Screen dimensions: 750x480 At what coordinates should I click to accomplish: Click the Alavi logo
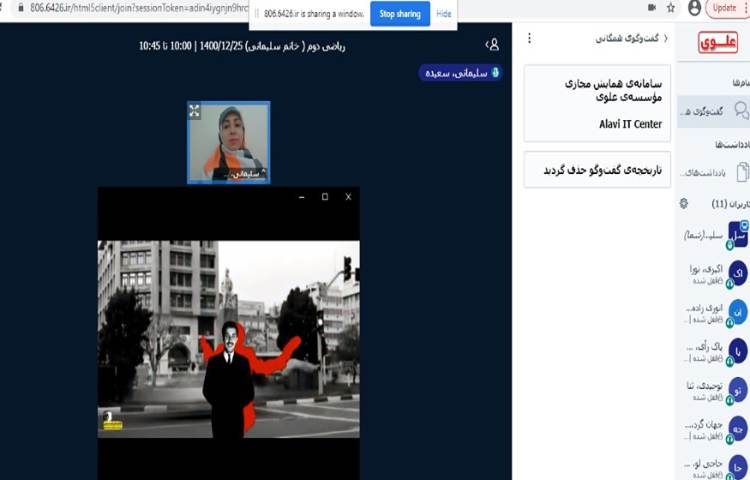coord(717,43)
